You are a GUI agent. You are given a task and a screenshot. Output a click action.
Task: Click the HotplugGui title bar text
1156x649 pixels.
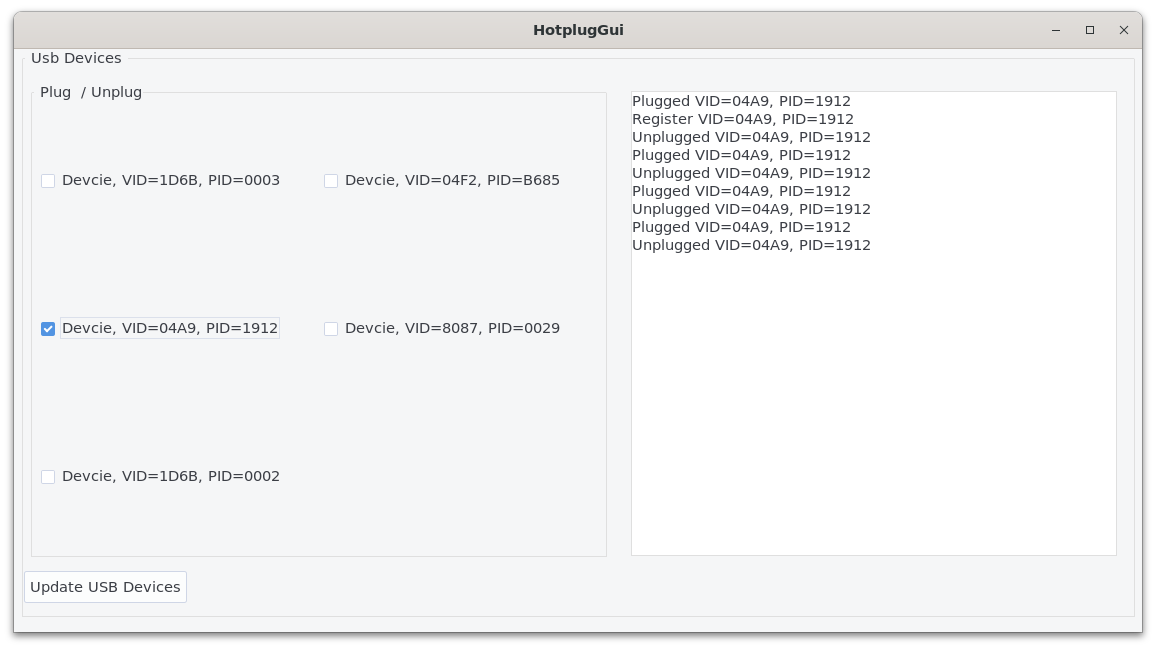(578, 30)
